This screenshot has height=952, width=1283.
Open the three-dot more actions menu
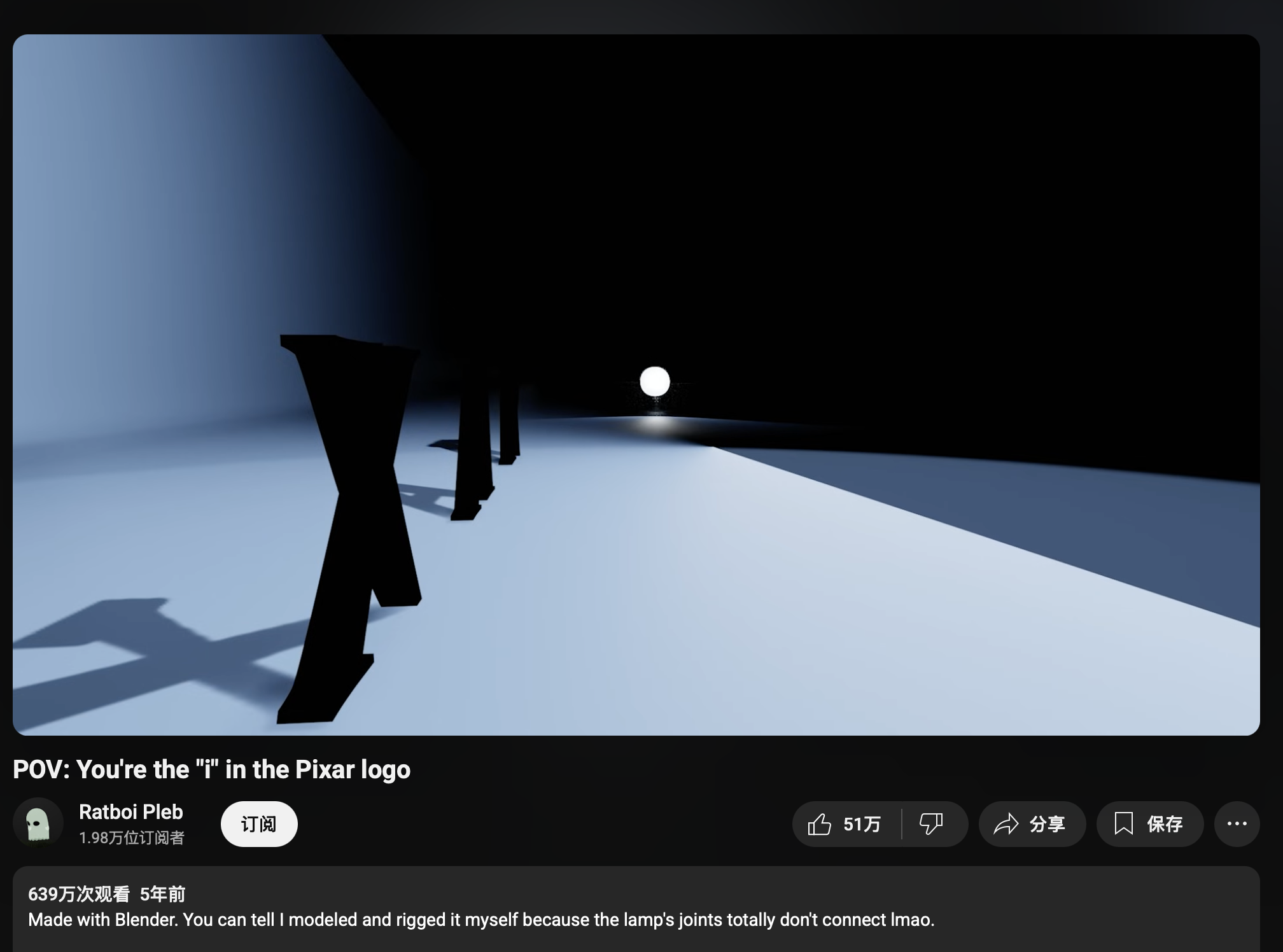[x=1237, y=824]
